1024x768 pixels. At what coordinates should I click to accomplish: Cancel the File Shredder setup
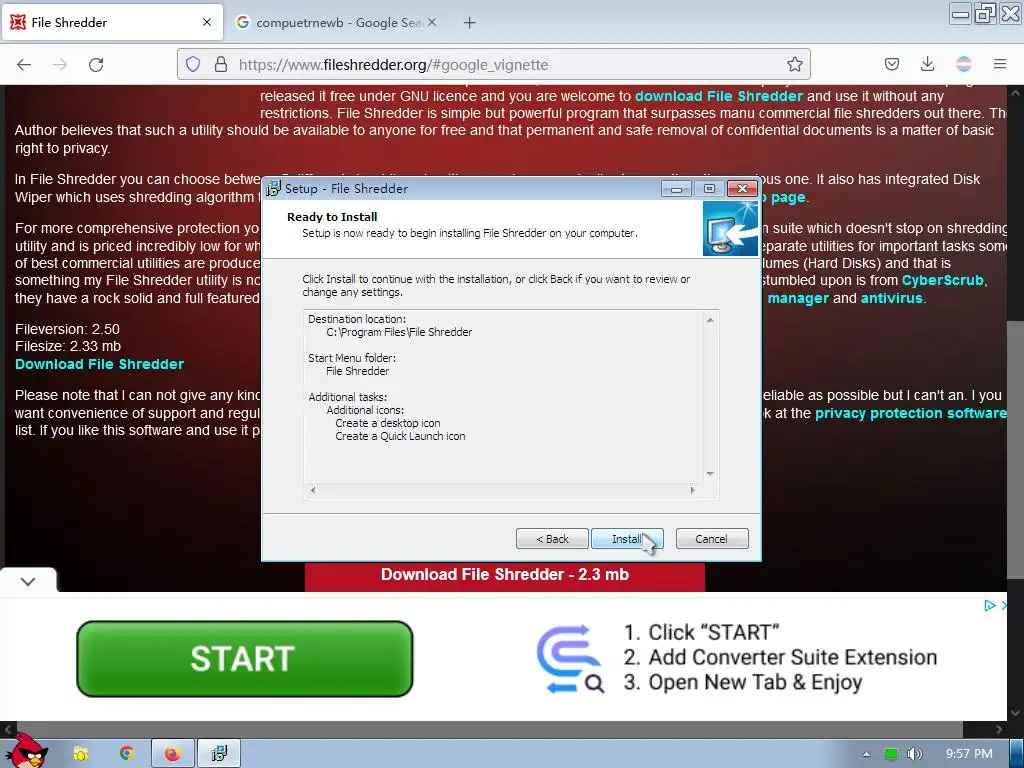pos(712,539)
